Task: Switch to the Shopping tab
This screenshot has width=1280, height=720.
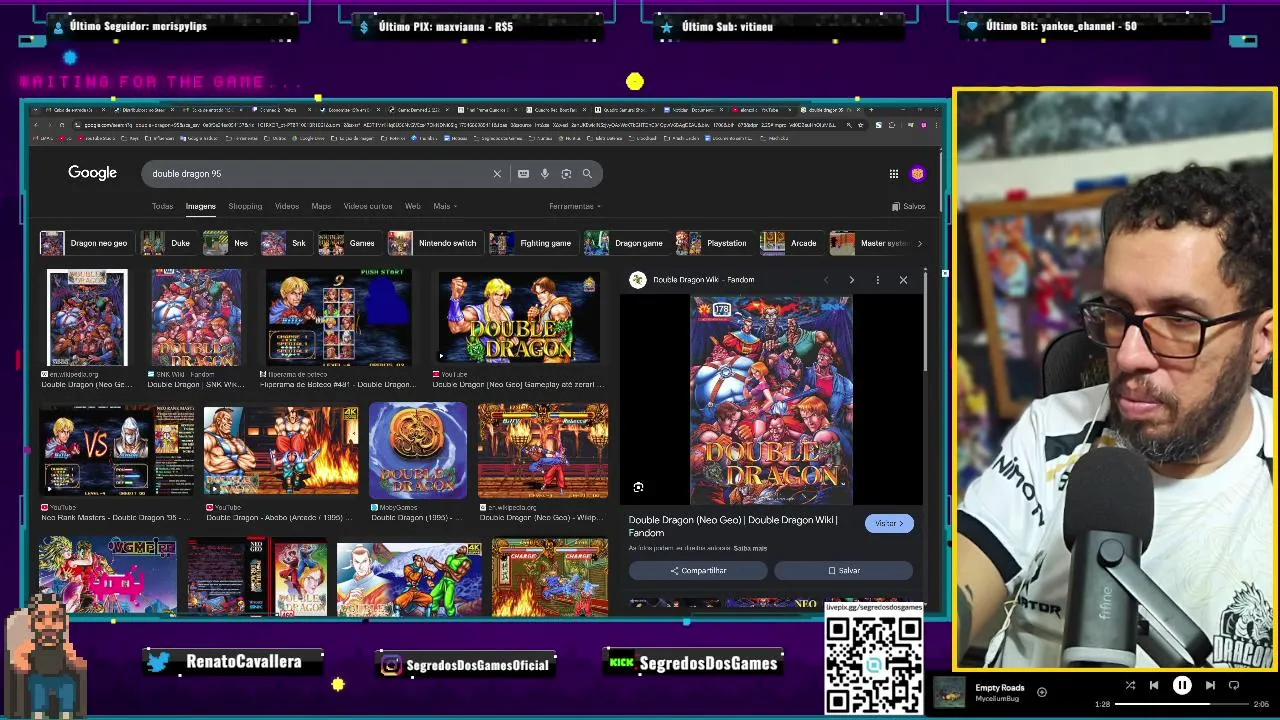Action: click(x=245, y=206)
